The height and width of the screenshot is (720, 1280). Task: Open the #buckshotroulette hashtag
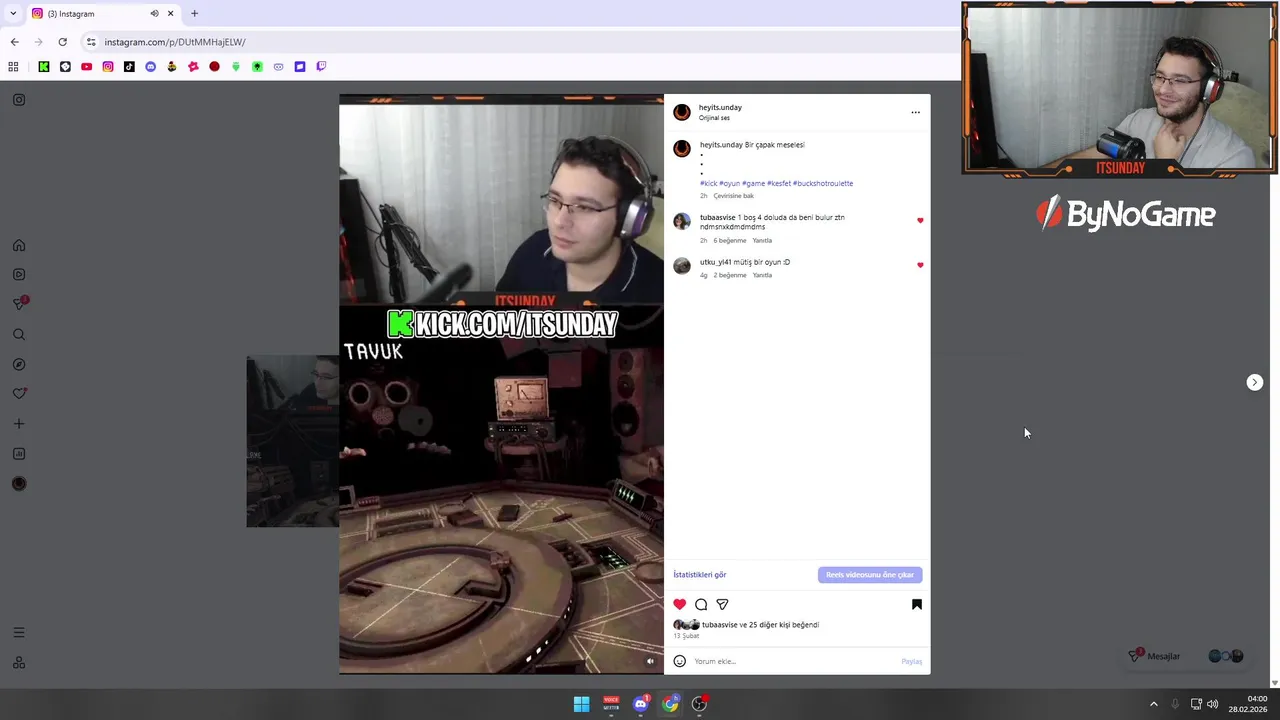[x=823, y=184]
